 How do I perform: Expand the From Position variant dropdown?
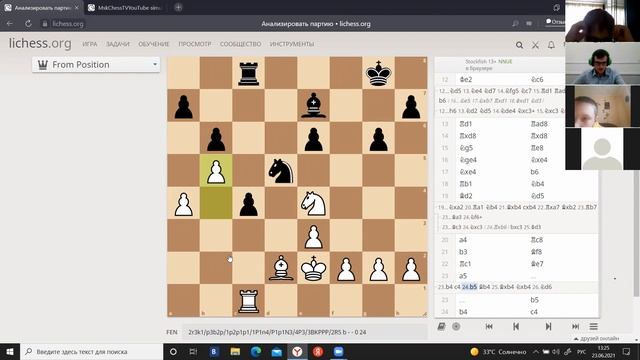96,64
